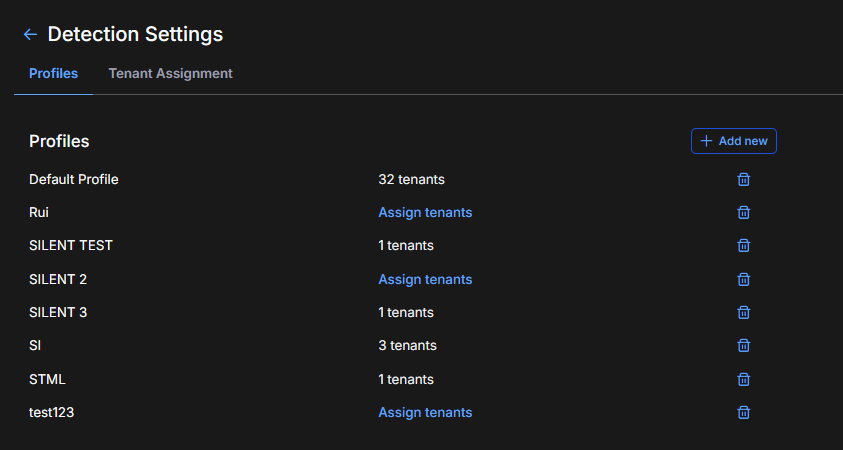Switch to the Tenant Assignment tab
This screenshot has width=843, height=450.
(170, 74)
